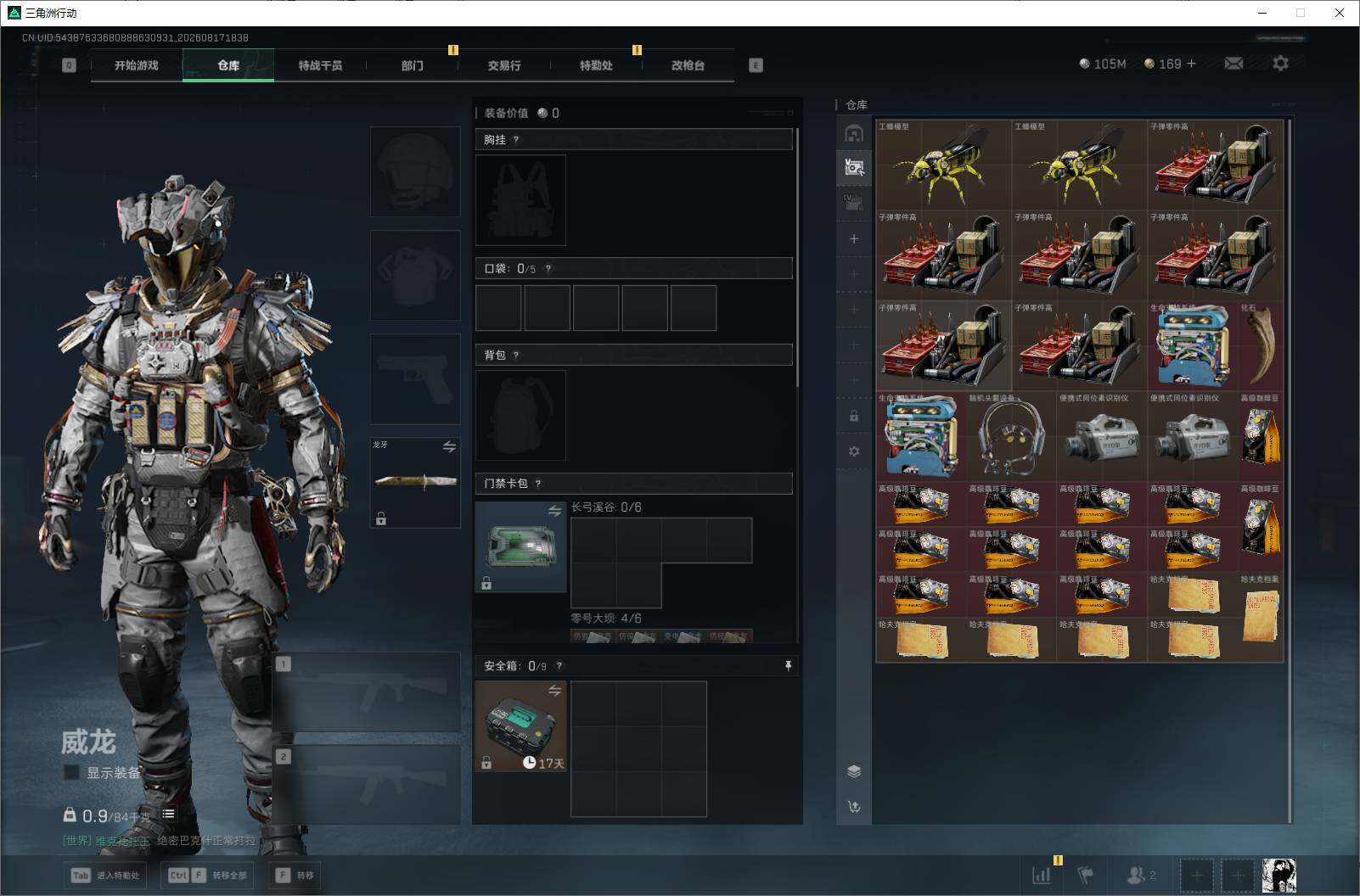
Task: Click the 装备价值 0 readout
Action: pos(522,113)
